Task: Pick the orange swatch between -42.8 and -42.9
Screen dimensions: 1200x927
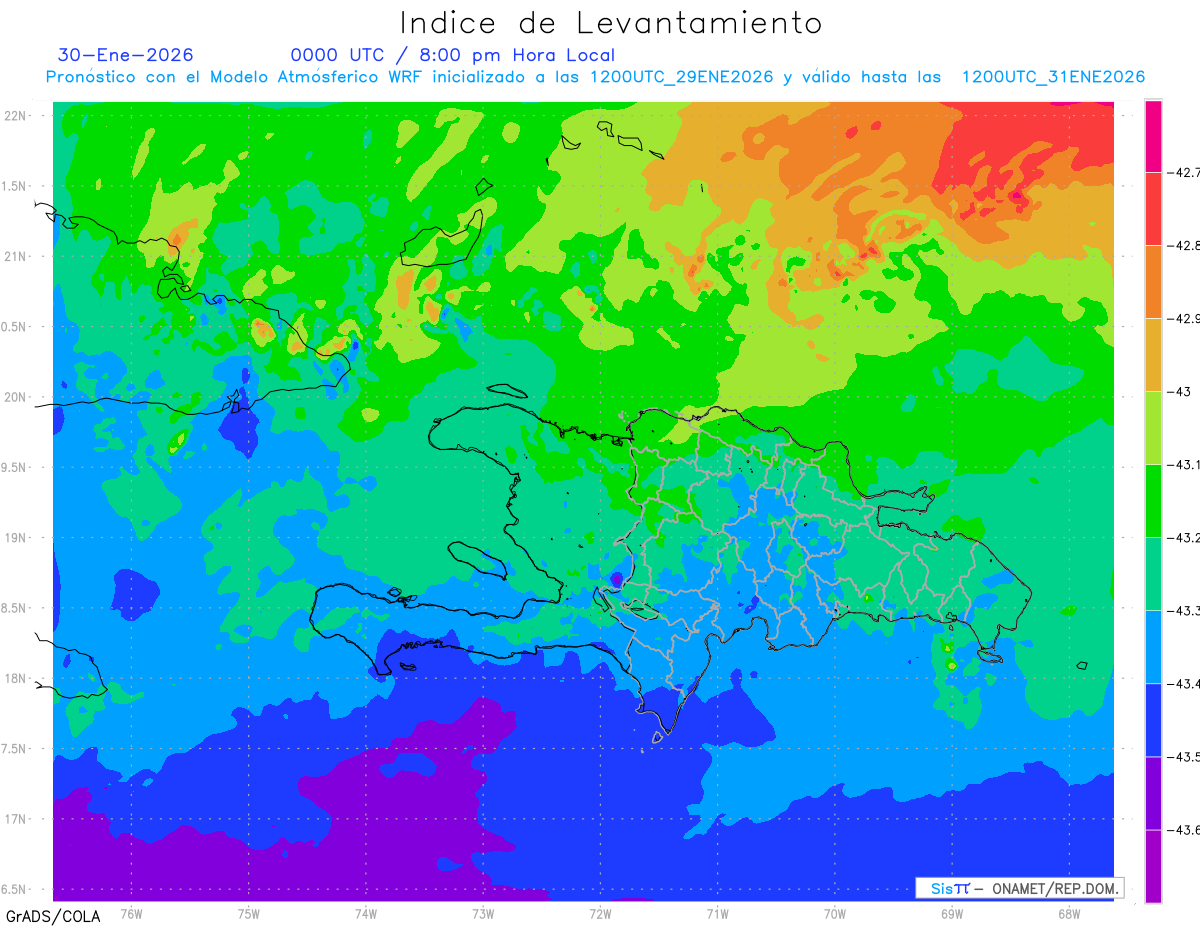Action: tap(1153, 282)
